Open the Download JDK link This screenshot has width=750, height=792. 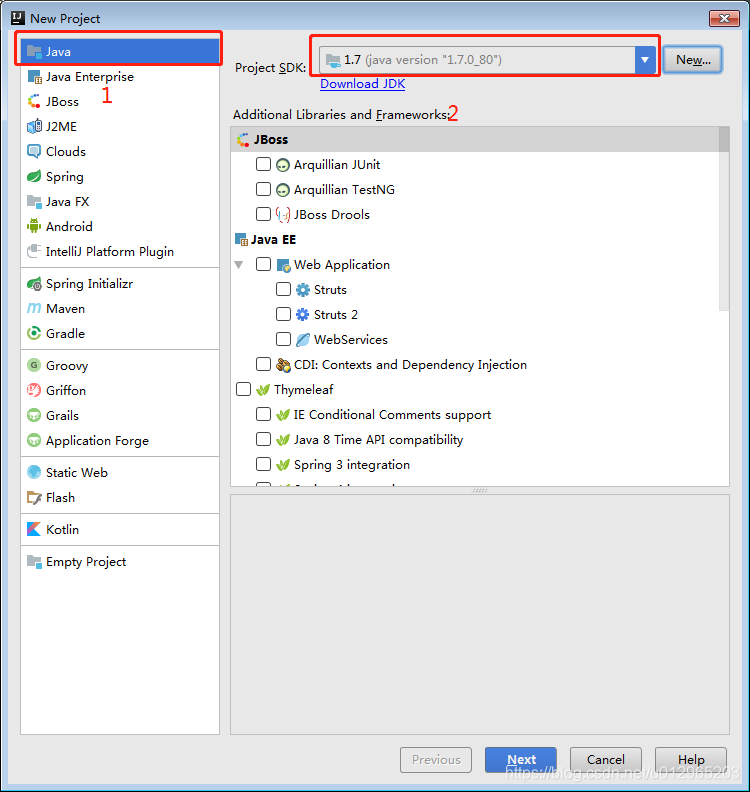[363, 84]
